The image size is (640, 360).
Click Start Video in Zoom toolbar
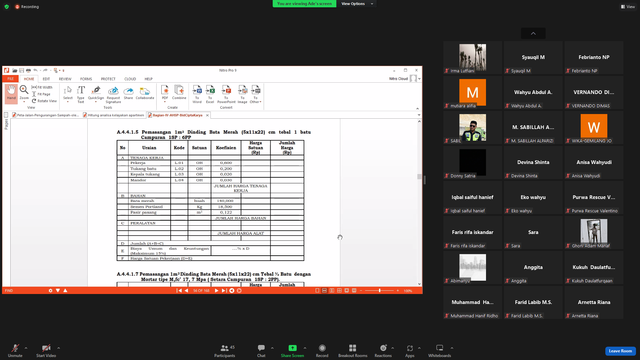click(46, 350)
